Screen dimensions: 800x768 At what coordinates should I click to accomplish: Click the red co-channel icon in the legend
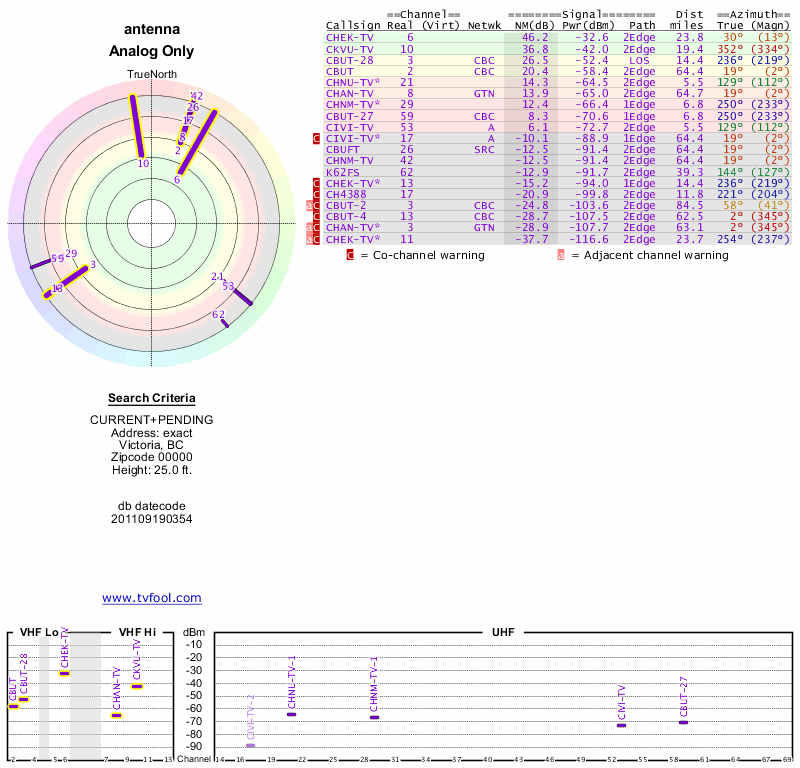(x=350, y=255)
